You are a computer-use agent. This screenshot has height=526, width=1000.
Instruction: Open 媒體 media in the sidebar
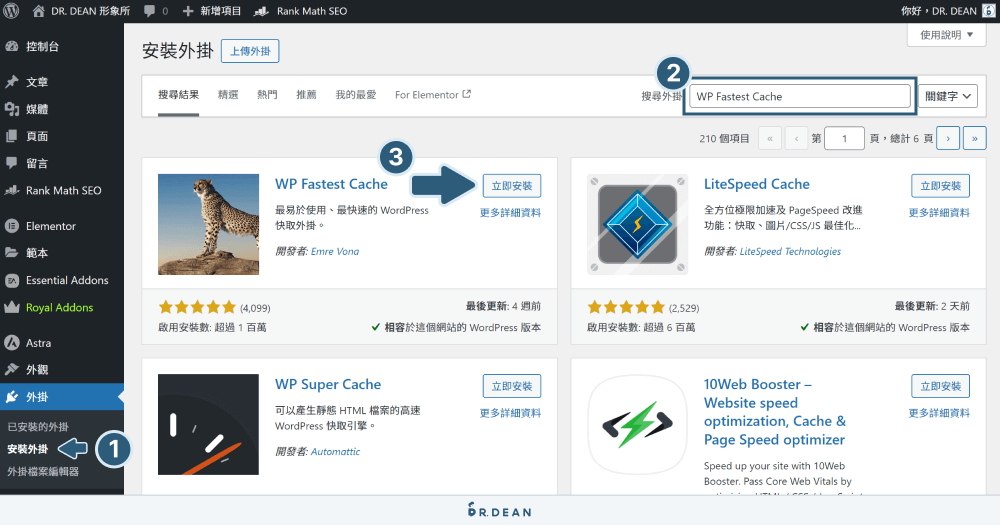point(62,109)
